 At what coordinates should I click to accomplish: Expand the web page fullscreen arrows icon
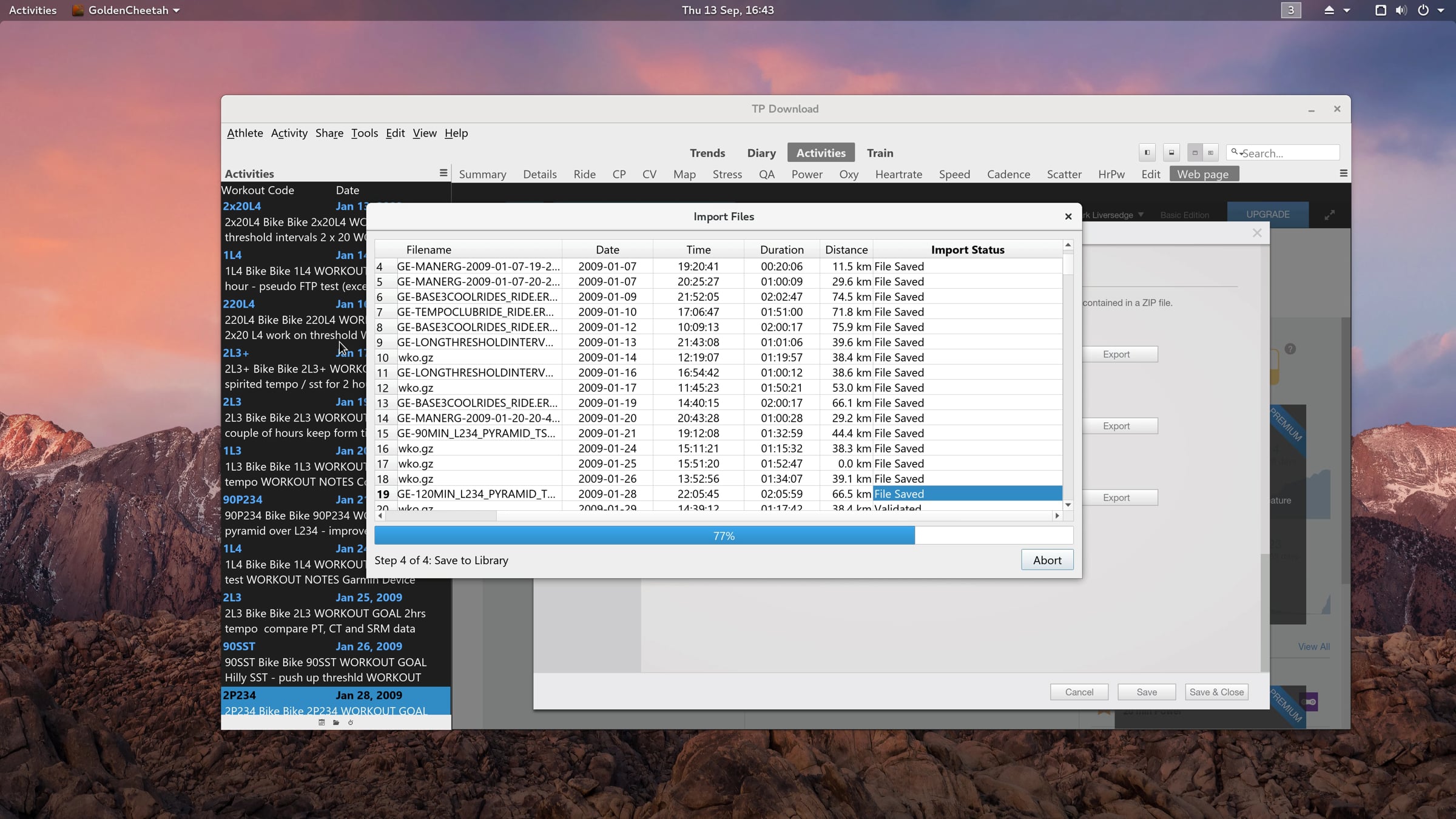[x=1330, y=215]
